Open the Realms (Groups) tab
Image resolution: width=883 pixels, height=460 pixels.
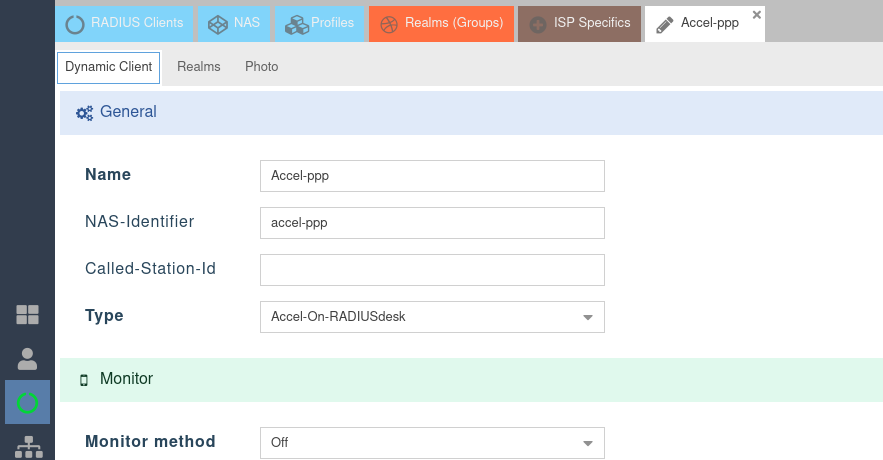pyautogui.click(x=441, y=23)
